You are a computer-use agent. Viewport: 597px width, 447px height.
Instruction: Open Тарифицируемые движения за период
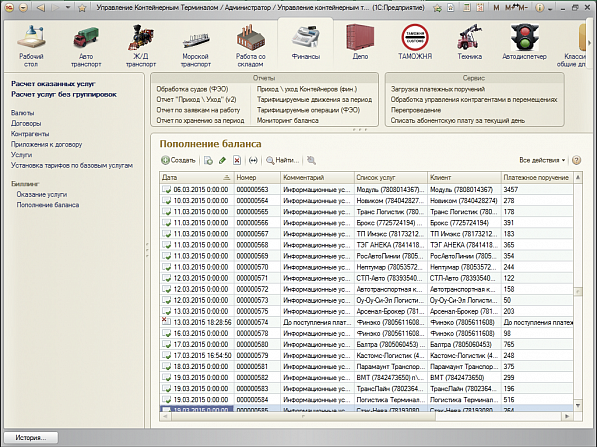coord(314,99)
